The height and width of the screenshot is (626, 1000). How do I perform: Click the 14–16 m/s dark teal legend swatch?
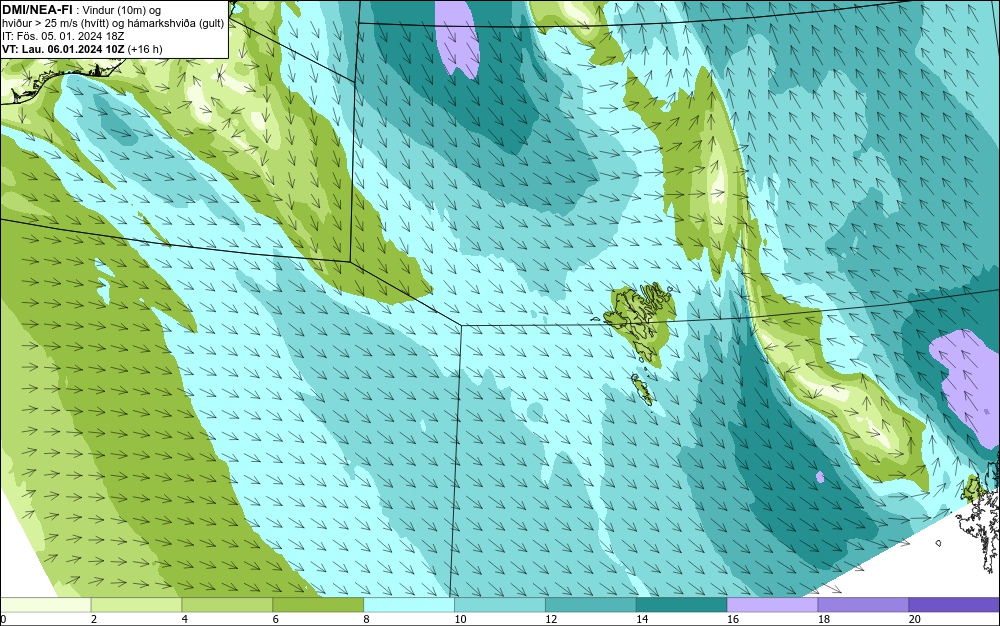point(682,604)
